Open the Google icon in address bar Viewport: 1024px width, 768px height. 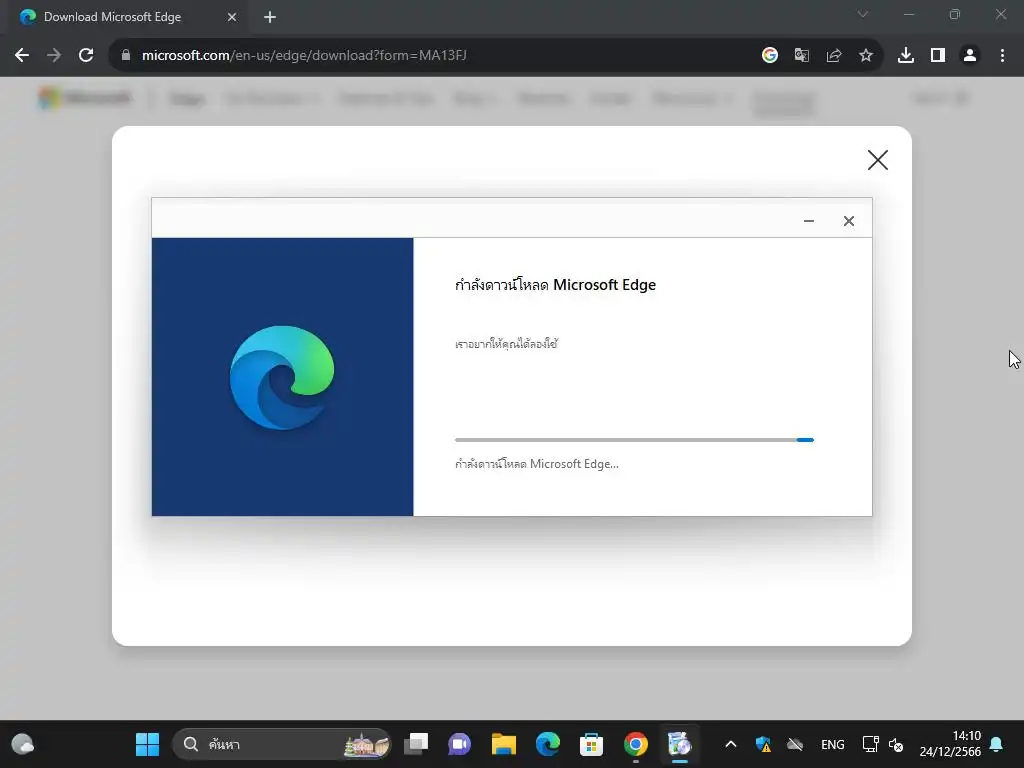[770, 56]
